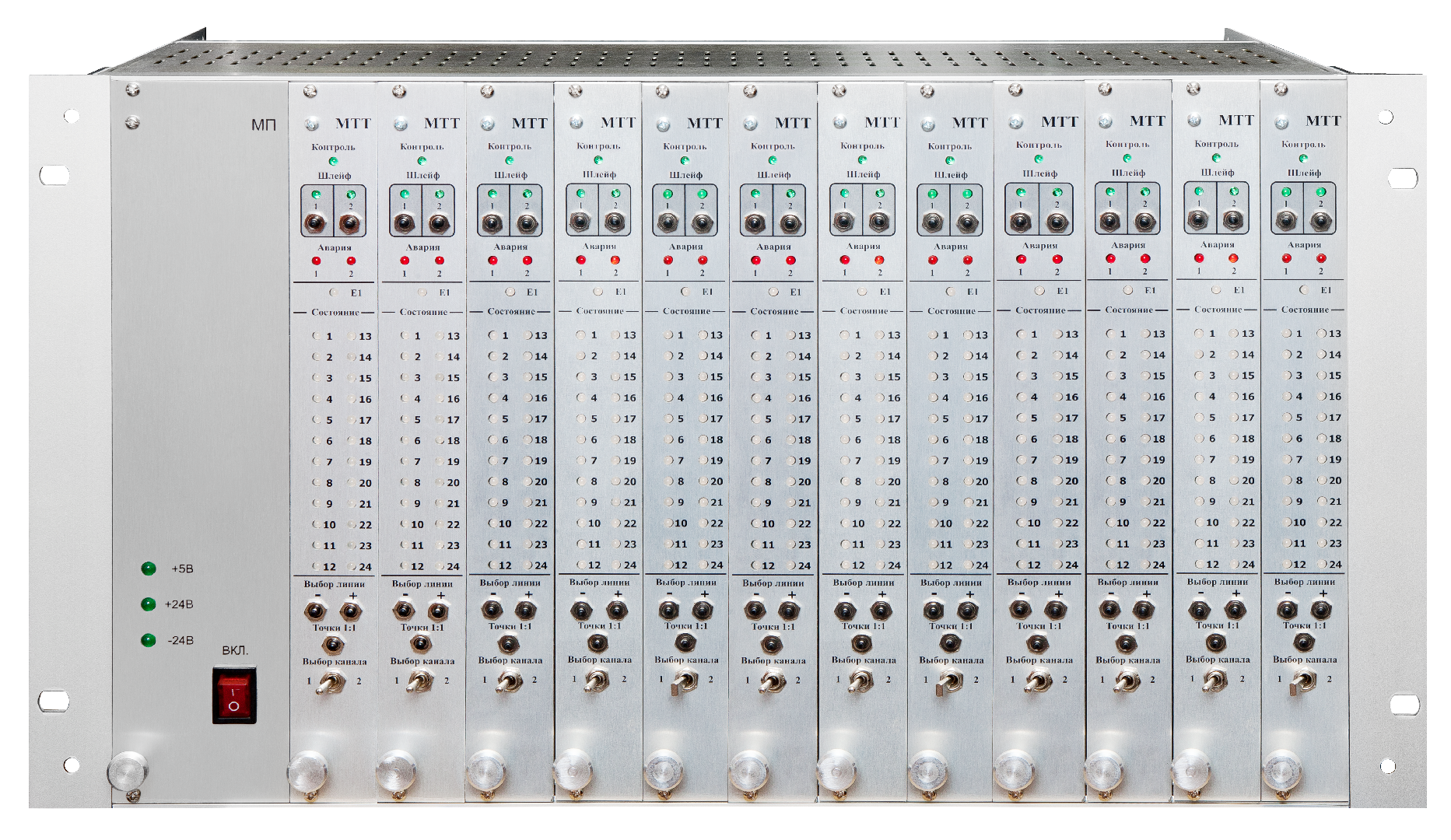Click bottom thumbscrew of twelfth MTT module
1451x840 pixels.
pyautogui.click(x=1281, y=769)
